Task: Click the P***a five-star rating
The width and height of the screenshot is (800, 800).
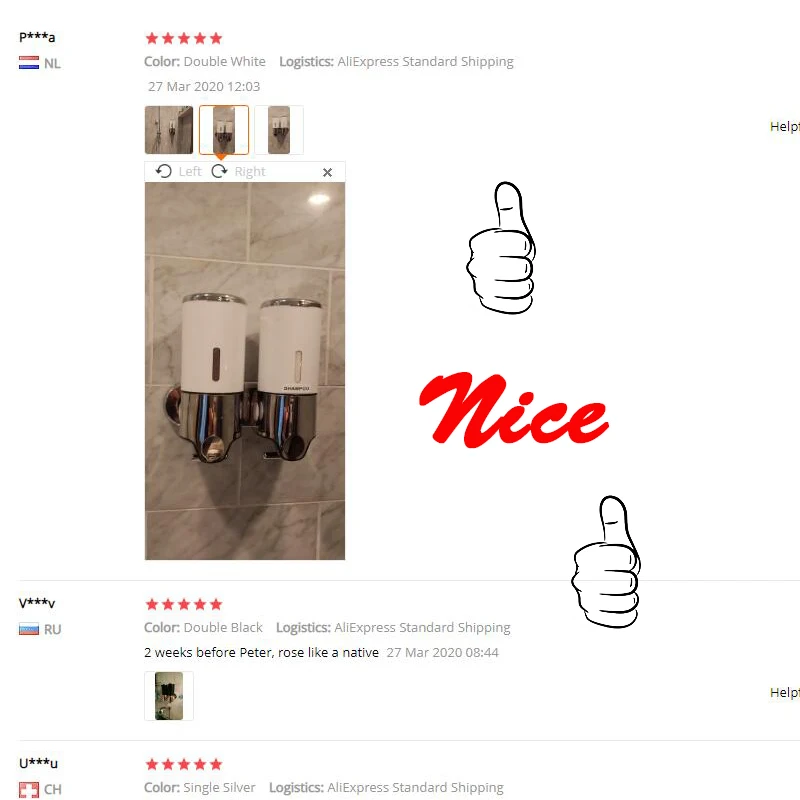Action: point(184,38)
